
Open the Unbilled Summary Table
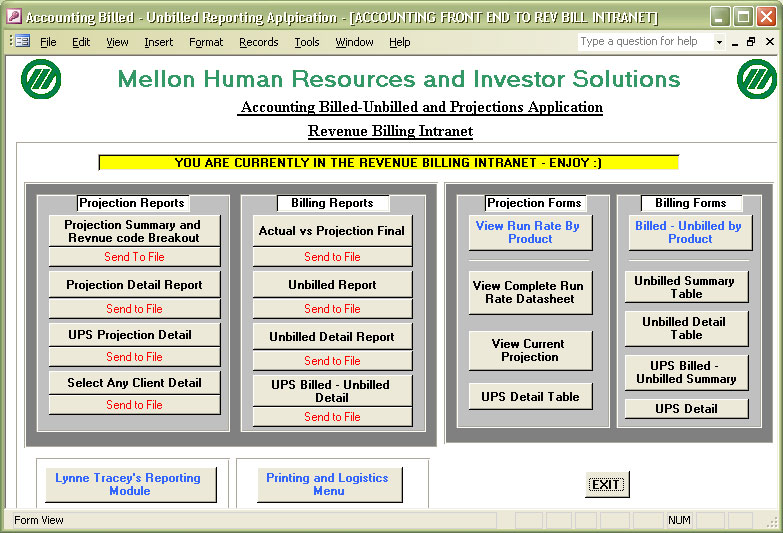[687, 287]
